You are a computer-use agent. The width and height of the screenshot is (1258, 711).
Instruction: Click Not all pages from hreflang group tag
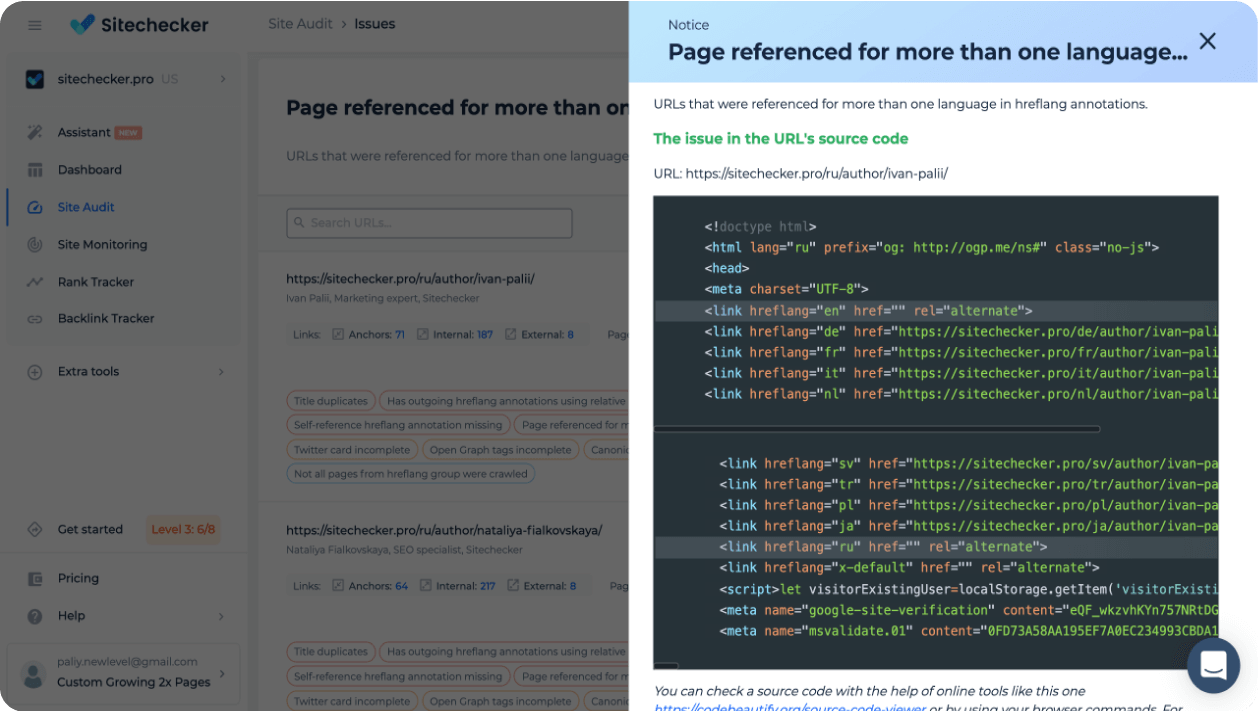410,474
